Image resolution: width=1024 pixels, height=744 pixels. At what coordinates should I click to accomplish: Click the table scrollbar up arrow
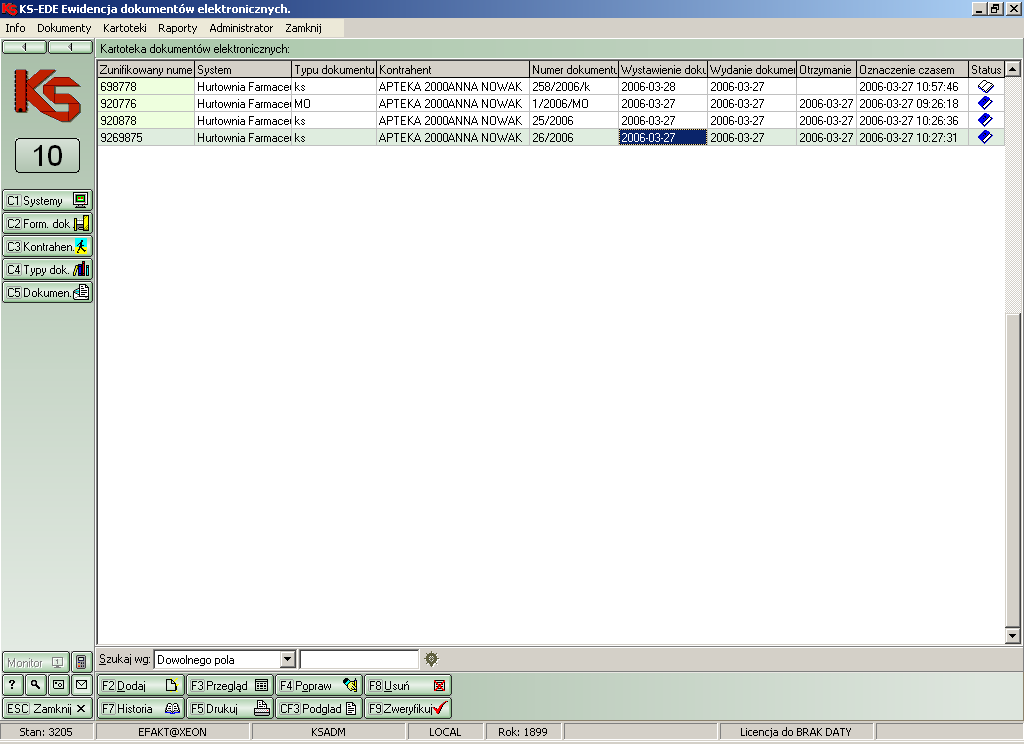tap(1012, 69)
